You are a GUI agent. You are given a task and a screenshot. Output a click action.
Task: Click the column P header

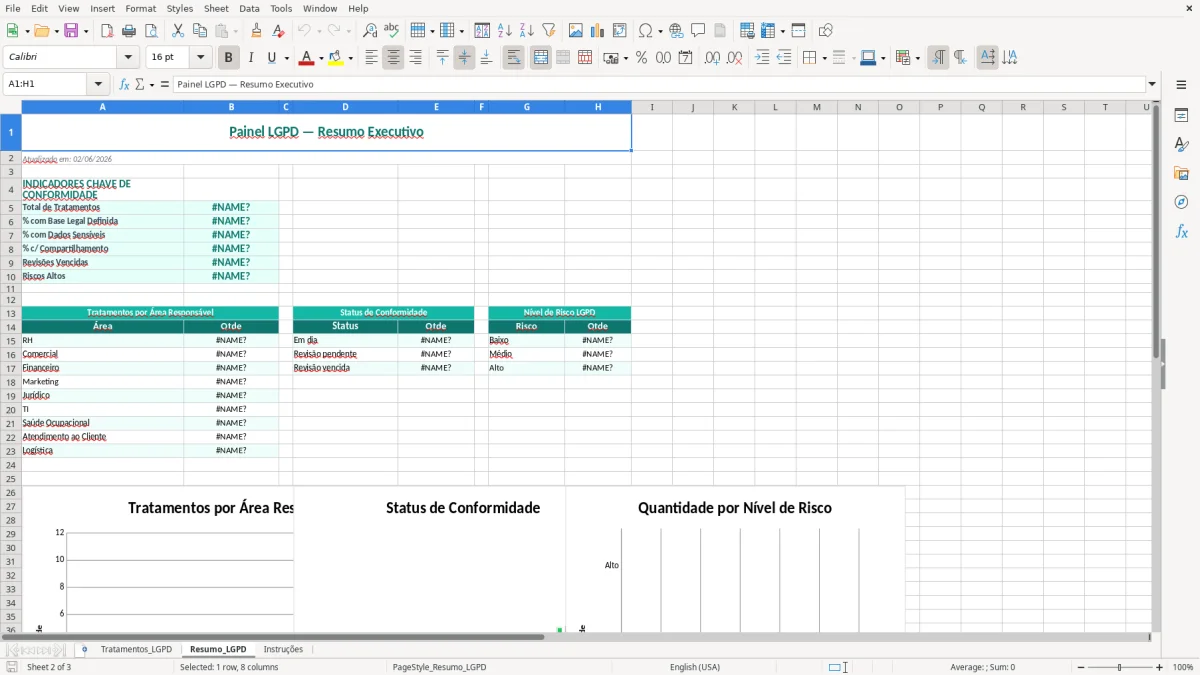[x=940, y=107]
